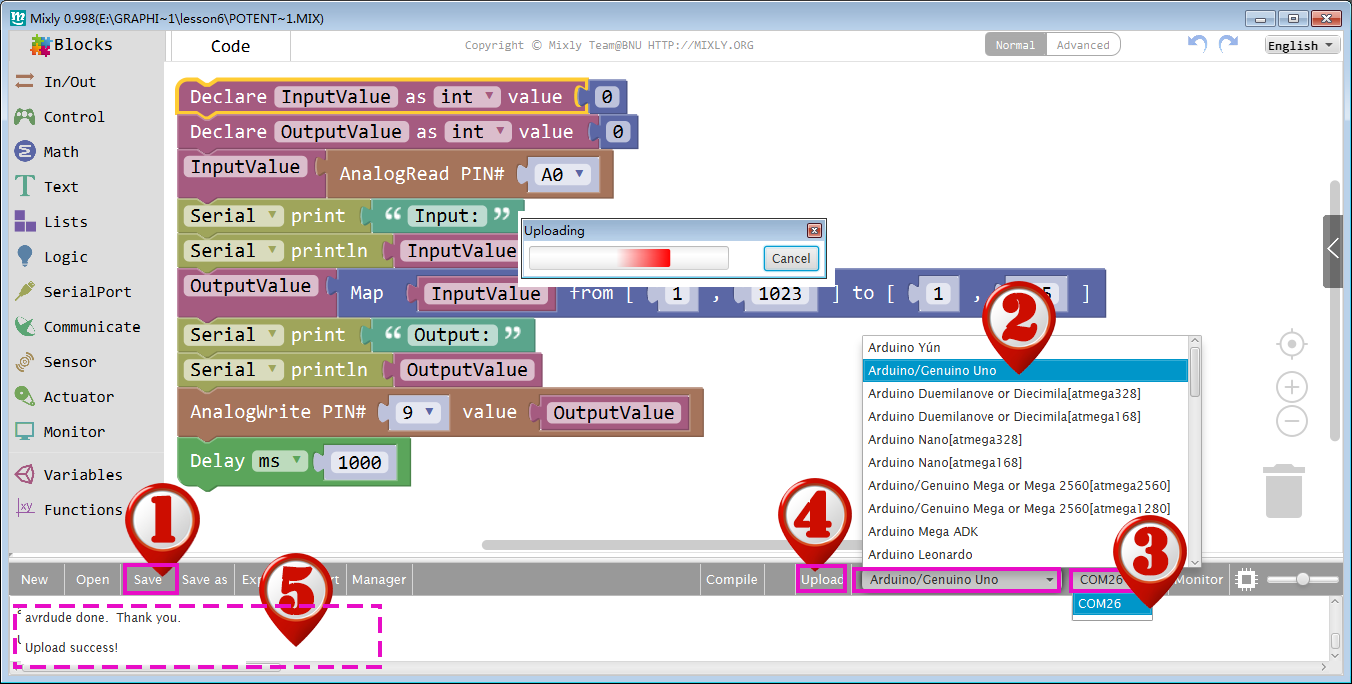The image size is (1352, 684).
Task: Click the trash can icon
Action: click(x=1284, y=490)
